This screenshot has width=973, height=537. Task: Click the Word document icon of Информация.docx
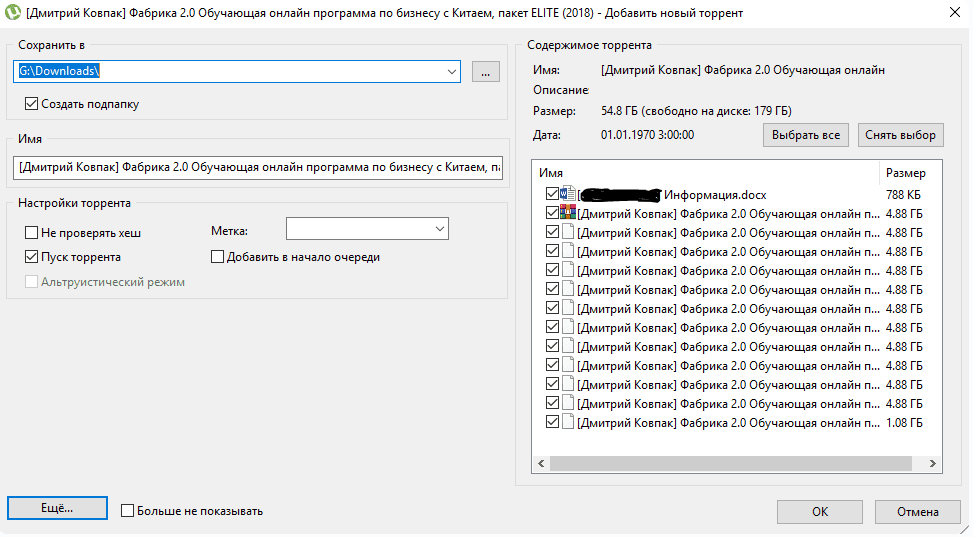[x=568, y=194]
